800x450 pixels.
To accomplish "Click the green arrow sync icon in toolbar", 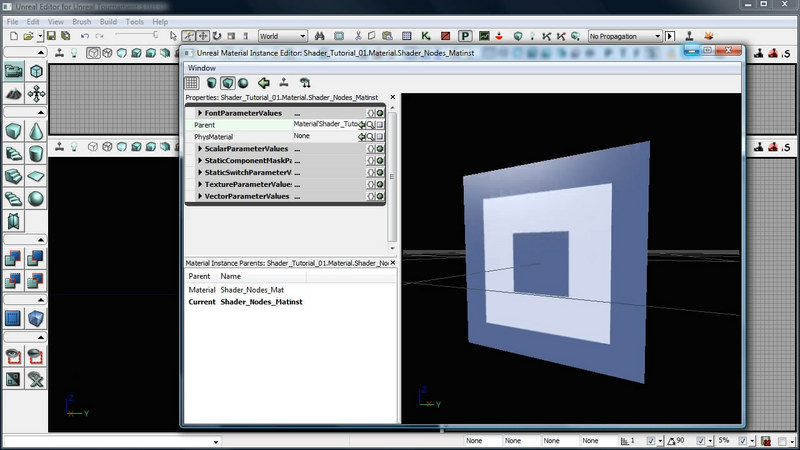I will pos(264,83).
